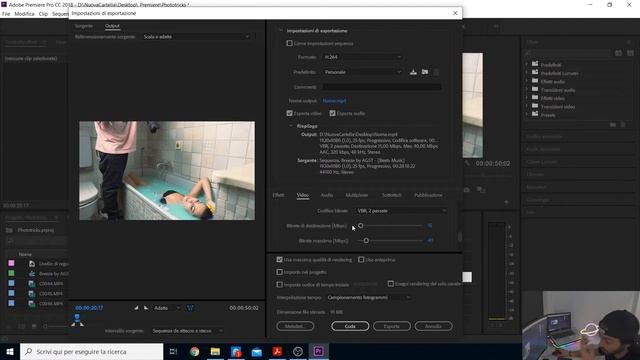640x360 pixels.
Task: Click the pink label swatch of Livello di regolazione
Action: click(x=11, y=263)
